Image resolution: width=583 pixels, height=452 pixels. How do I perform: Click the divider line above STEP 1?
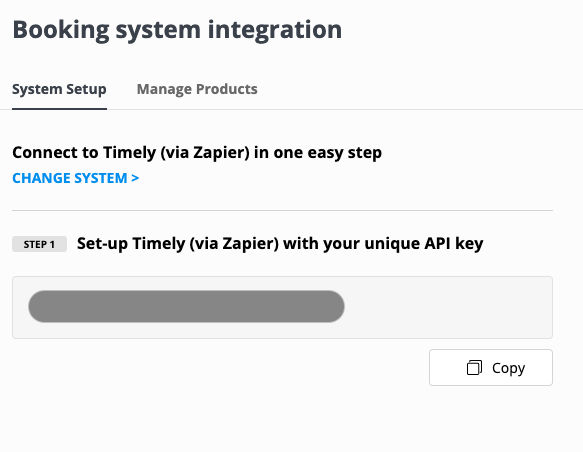pyautogui.click(x=283, y=210)
